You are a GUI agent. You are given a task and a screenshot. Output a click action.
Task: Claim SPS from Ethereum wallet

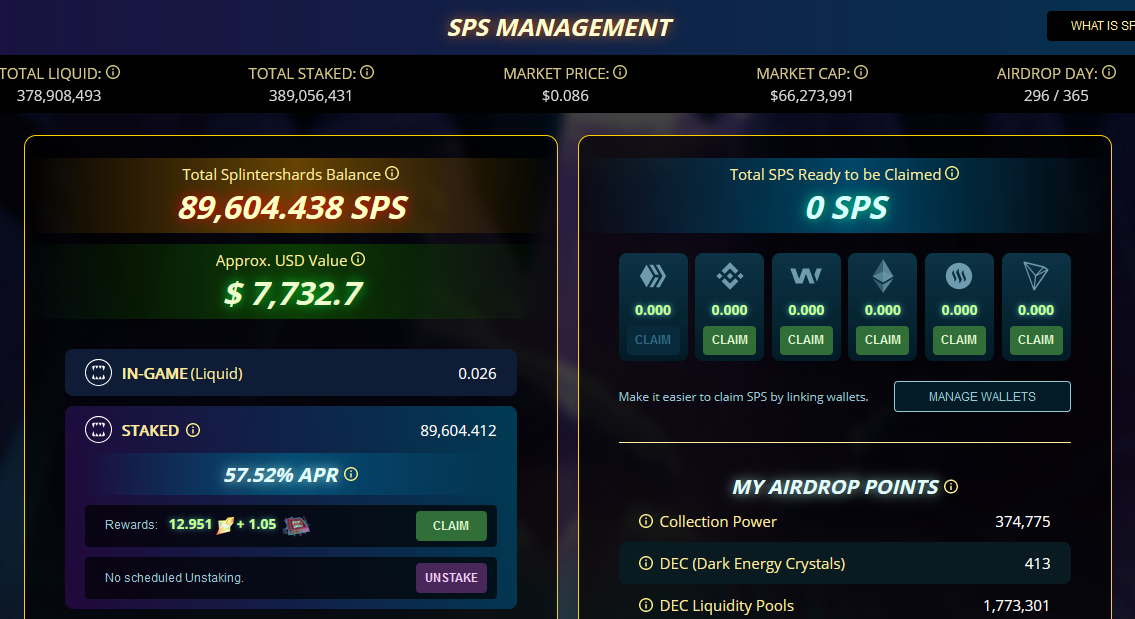click(x=882, y=340)
